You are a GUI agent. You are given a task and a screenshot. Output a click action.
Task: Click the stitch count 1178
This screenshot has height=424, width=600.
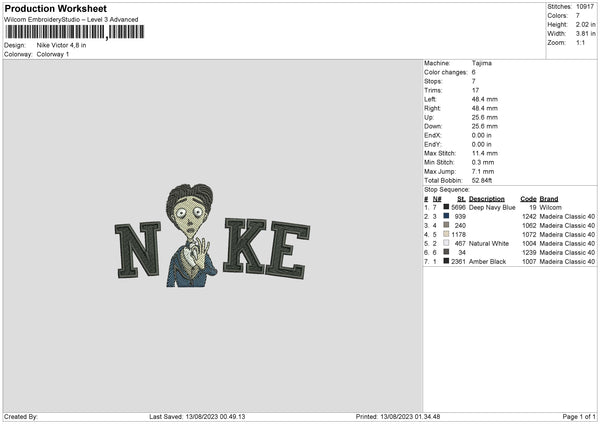pos(458,235)
